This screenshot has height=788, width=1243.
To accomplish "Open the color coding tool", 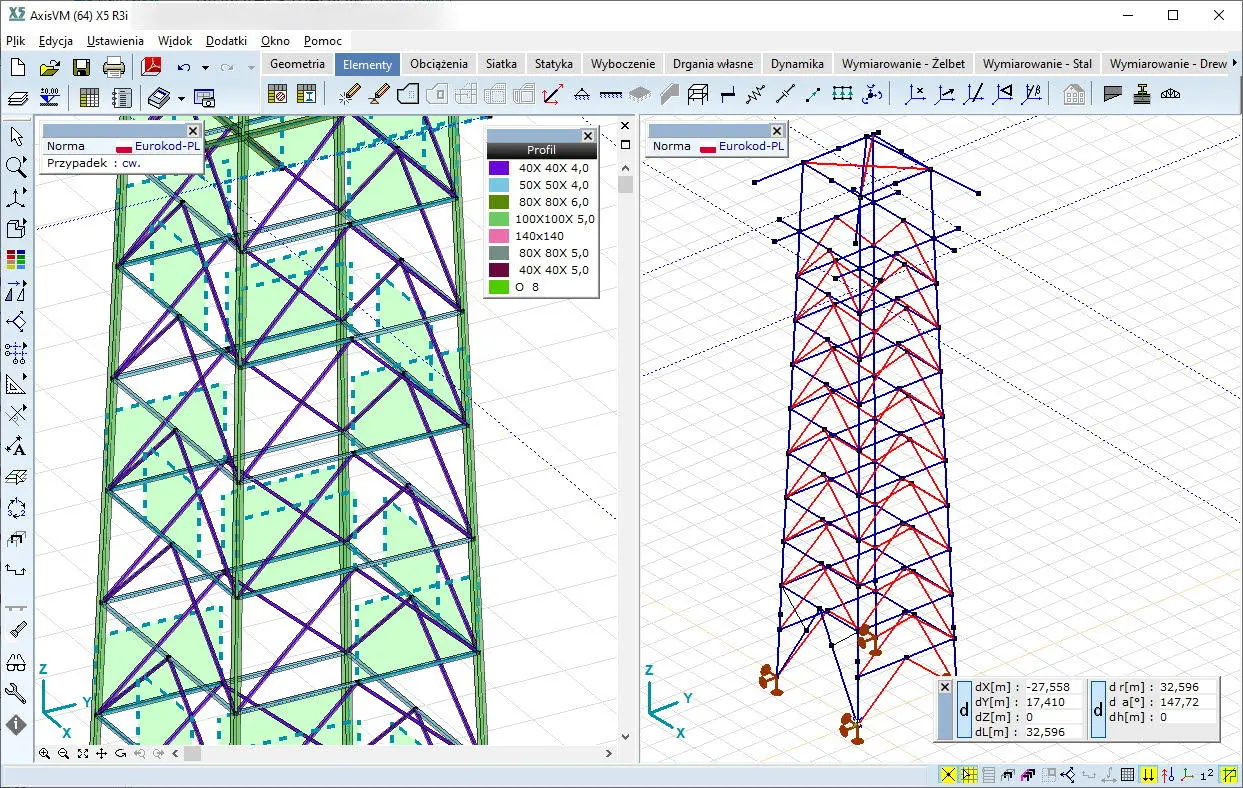I will point(16,260).
